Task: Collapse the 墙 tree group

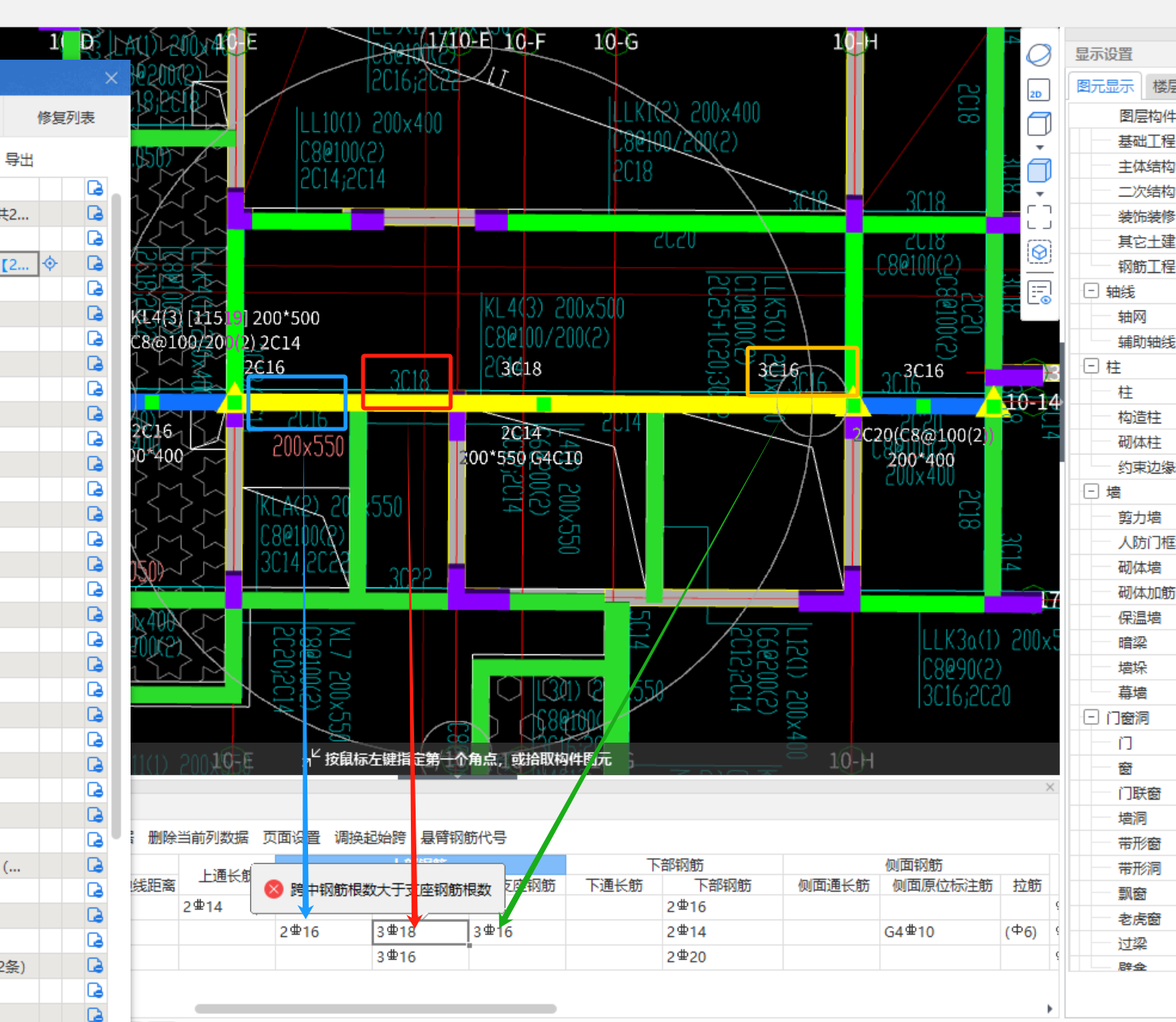Action: click(1091, 491)
